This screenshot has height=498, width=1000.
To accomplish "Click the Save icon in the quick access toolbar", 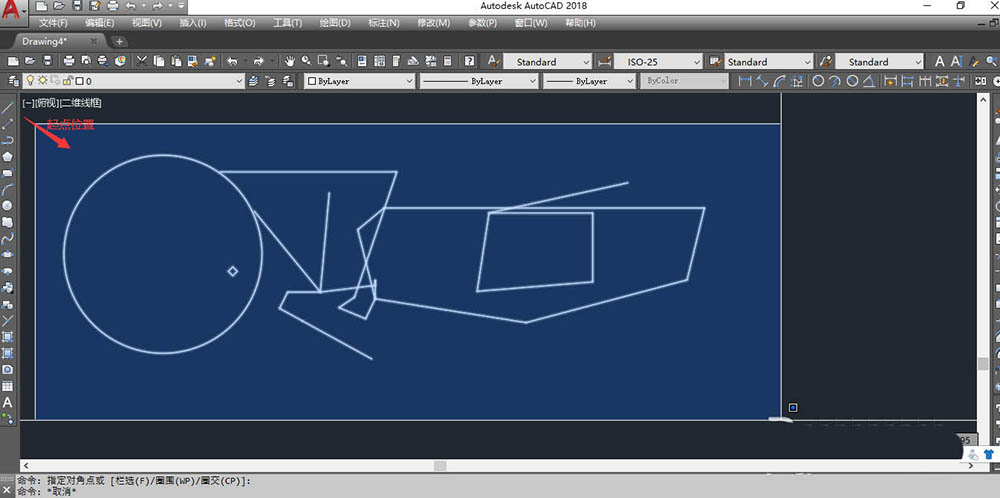I will [77, 6].
